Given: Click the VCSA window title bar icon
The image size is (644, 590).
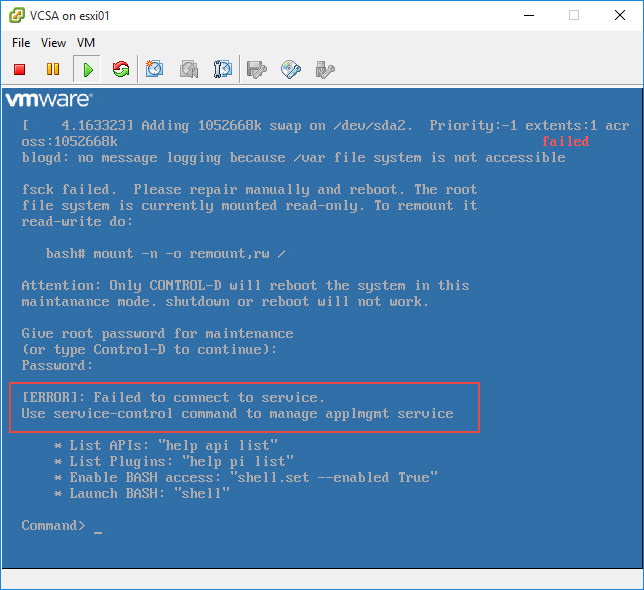Looking at the screenshot, I should [16, 15].
